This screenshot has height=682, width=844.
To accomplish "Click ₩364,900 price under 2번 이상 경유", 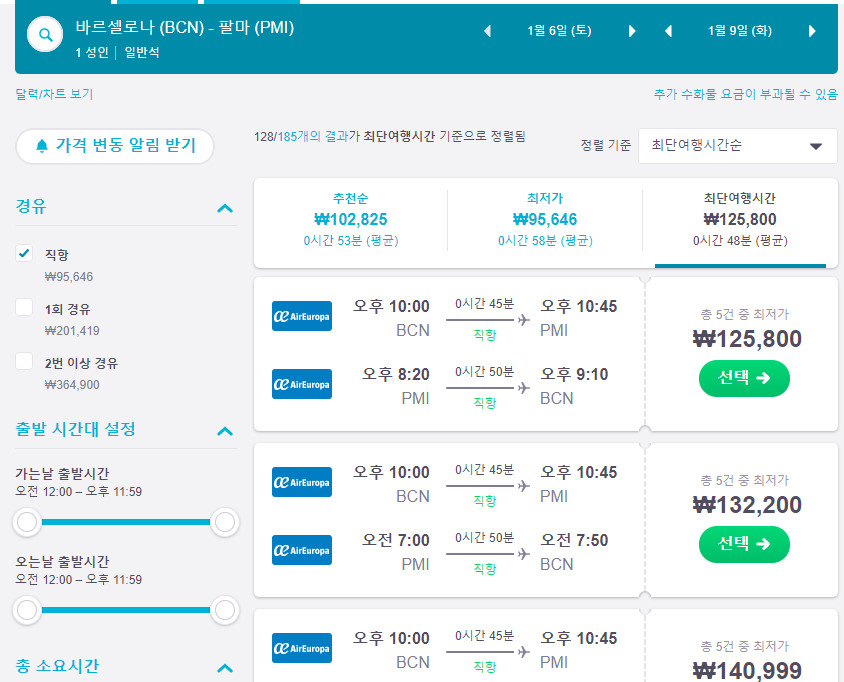I will pyautogui.click(x=72, y=385).
